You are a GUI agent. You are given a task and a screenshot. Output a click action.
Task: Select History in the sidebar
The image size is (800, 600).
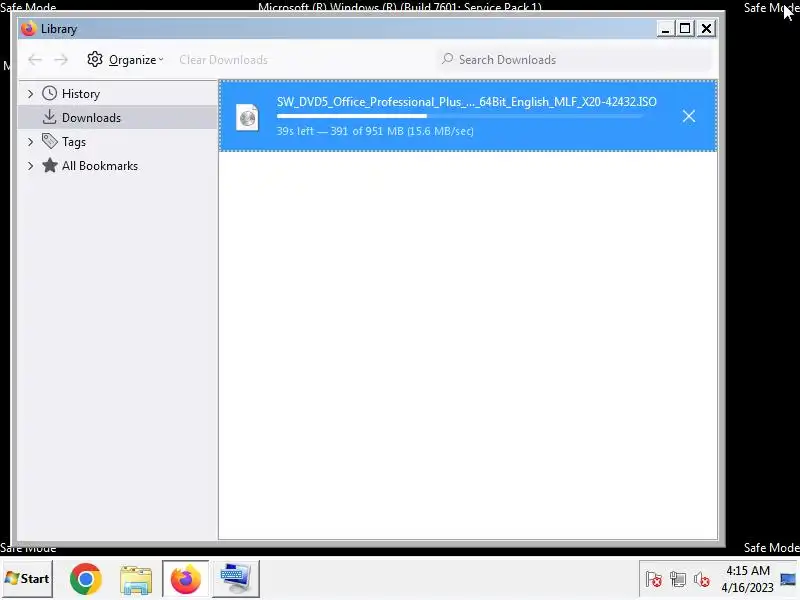click(x=81, y=94)
